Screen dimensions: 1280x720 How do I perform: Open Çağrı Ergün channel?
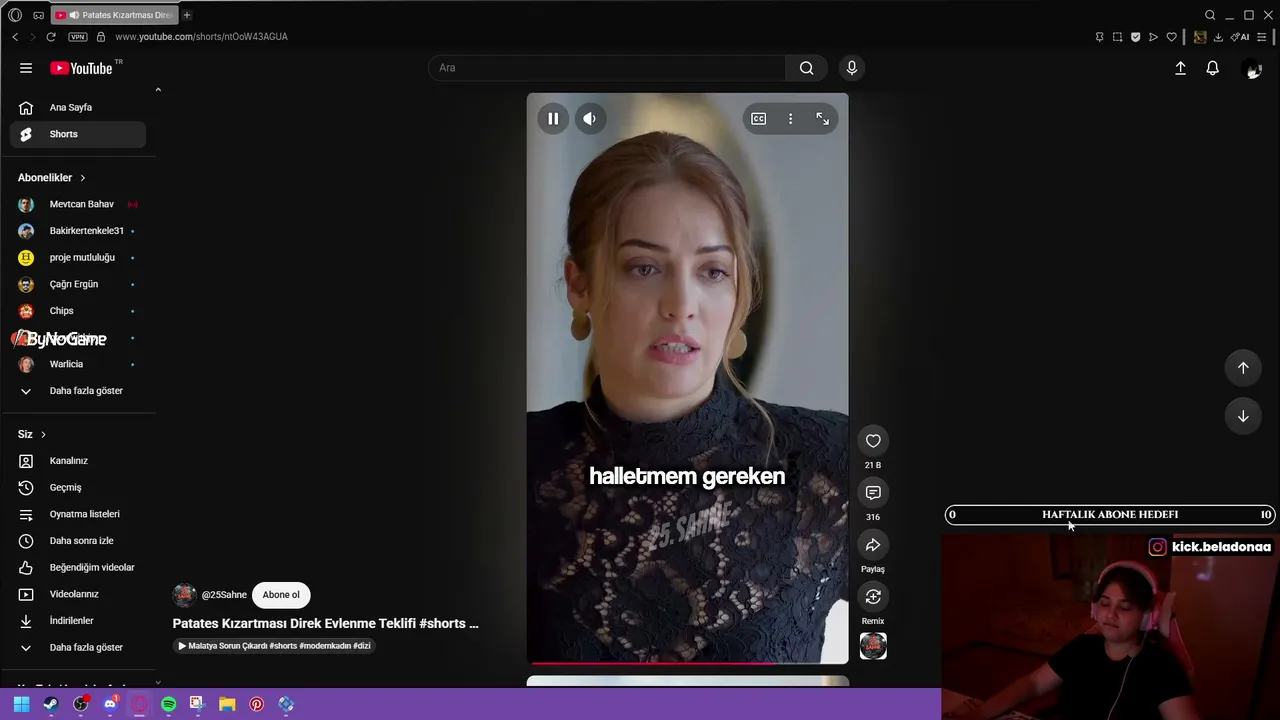(x=78, y=284)
